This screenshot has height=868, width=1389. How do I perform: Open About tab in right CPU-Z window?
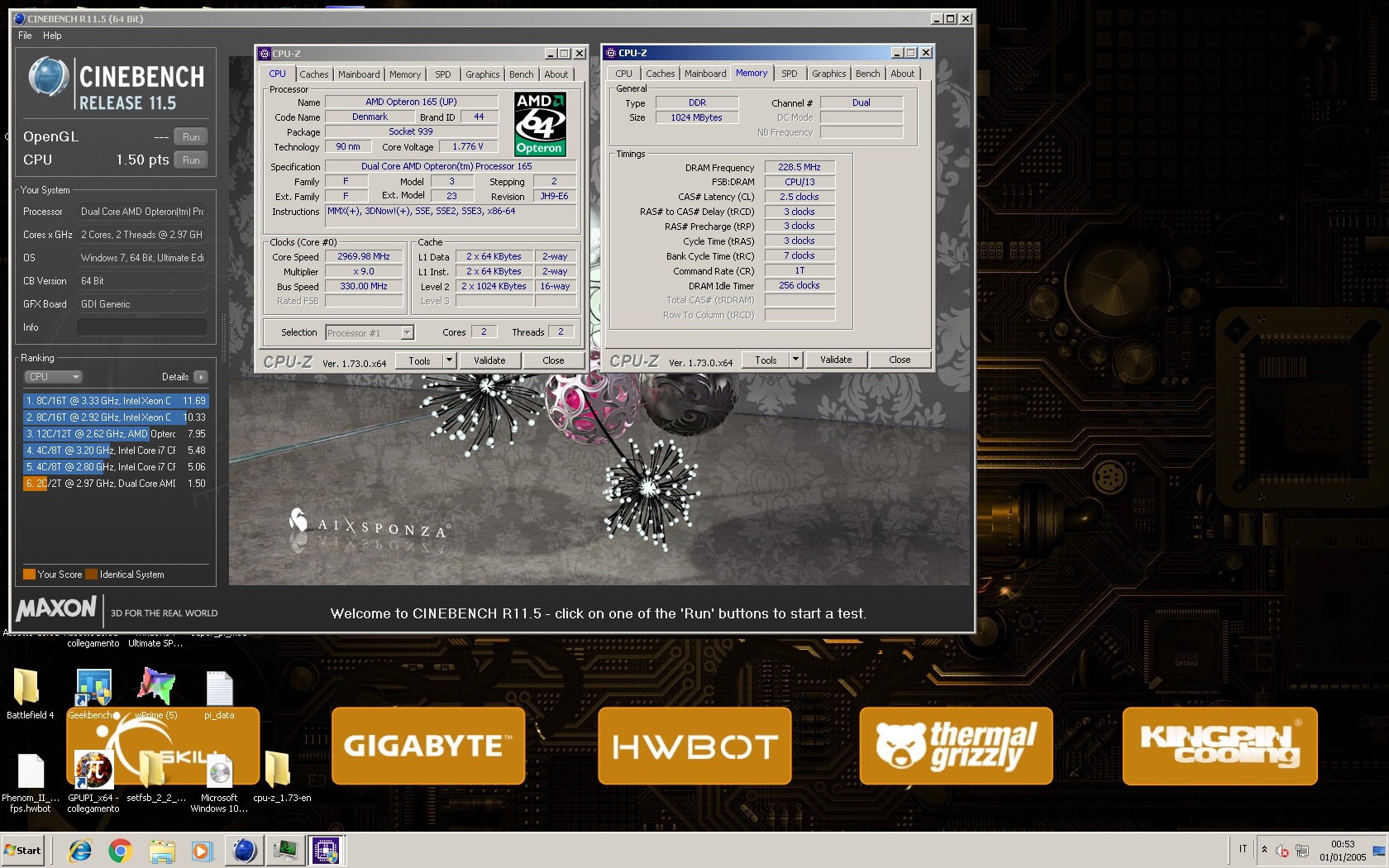[x=903, y=74]
